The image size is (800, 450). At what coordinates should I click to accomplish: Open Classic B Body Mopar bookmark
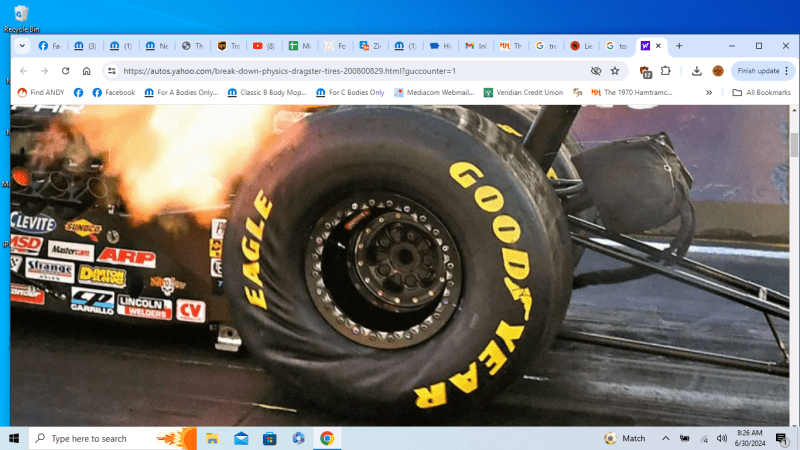point(267,92)
